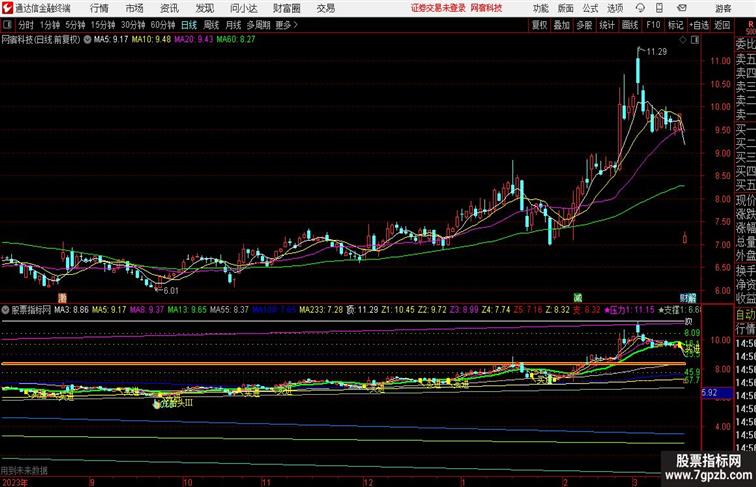
Task: Open the F10 company info button
Action: pos(653,25)
